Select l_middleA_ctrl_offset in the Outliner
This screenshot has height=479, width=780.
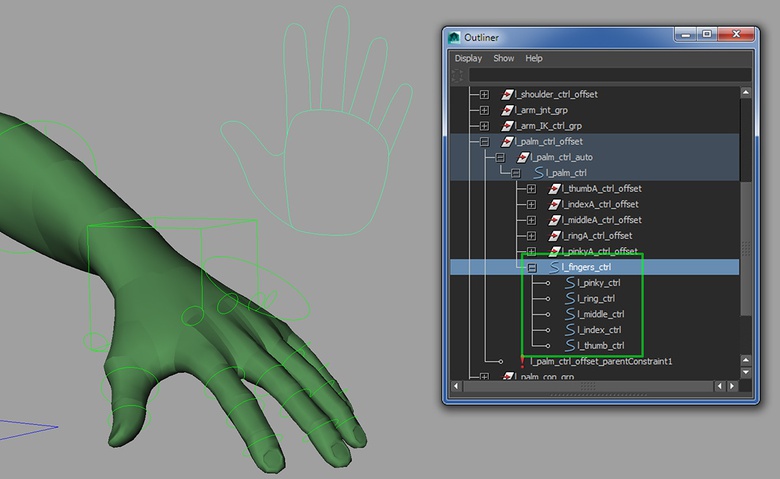point(601,220)
